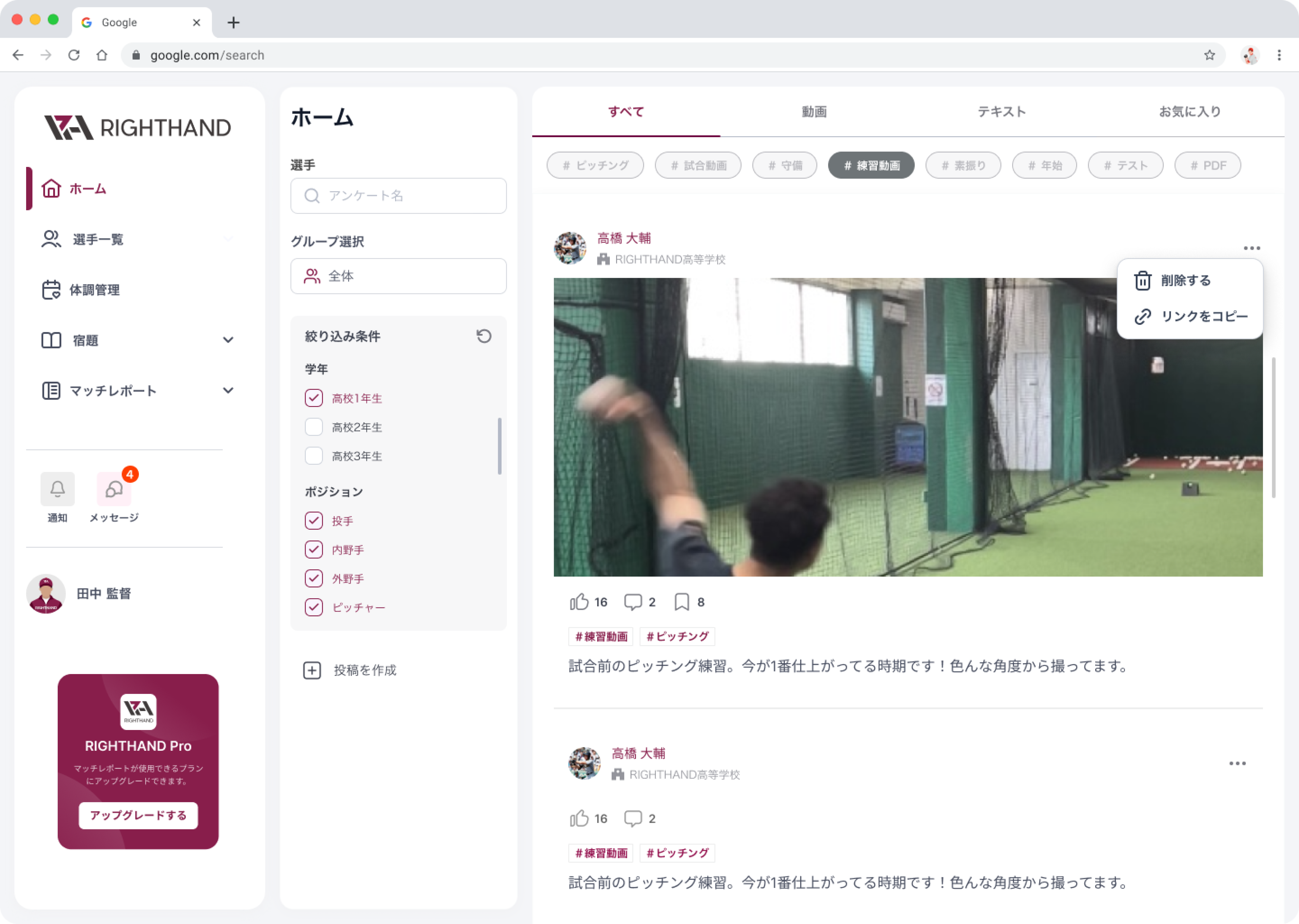Image resolution: width=1299 pixels, height=924 pixels.
Task: Uncheck 投手 position checkbox
Action: 314,521
